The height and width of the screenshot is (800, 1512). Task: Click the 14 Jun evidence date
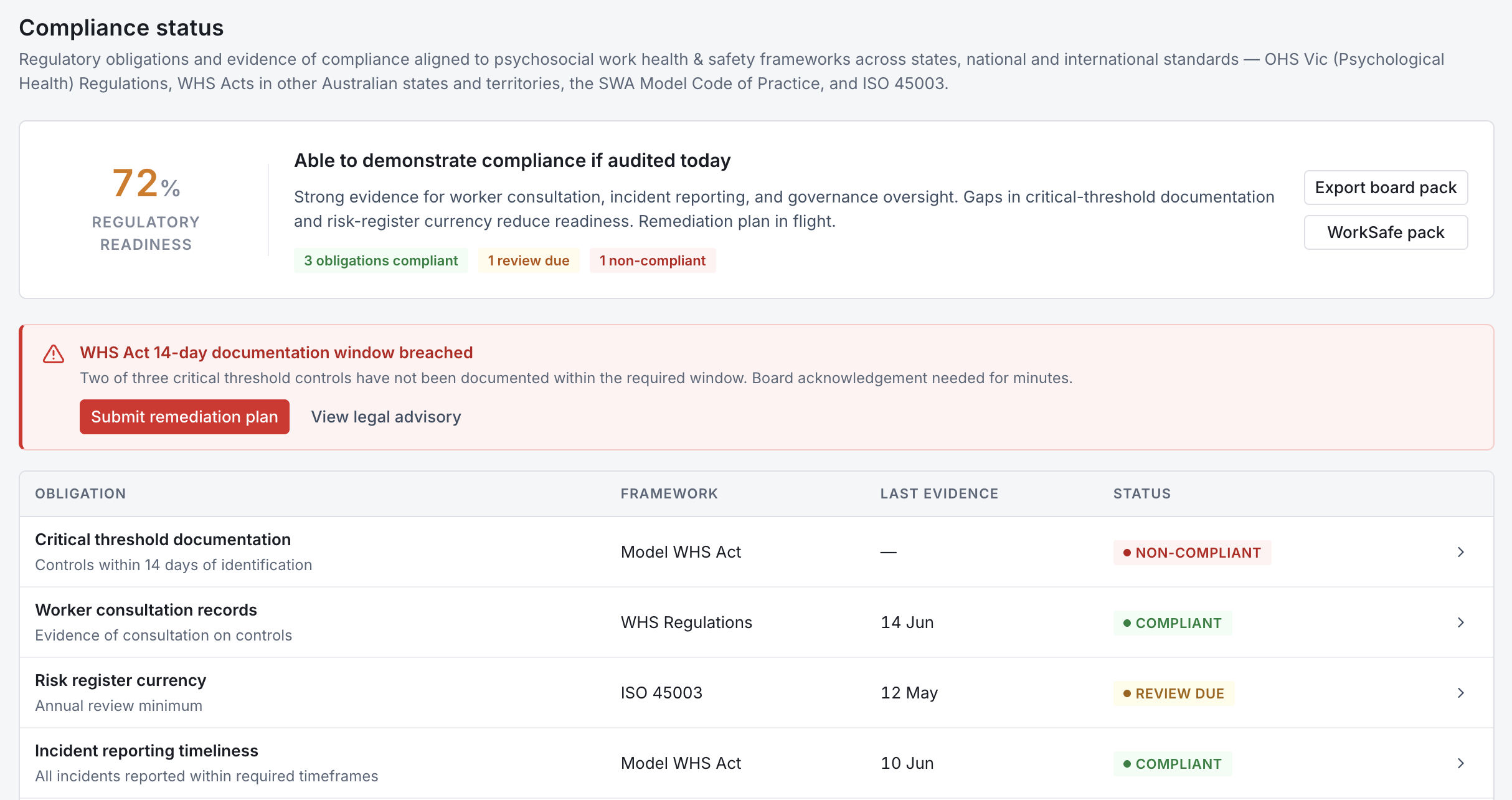(x=907, y=622)
